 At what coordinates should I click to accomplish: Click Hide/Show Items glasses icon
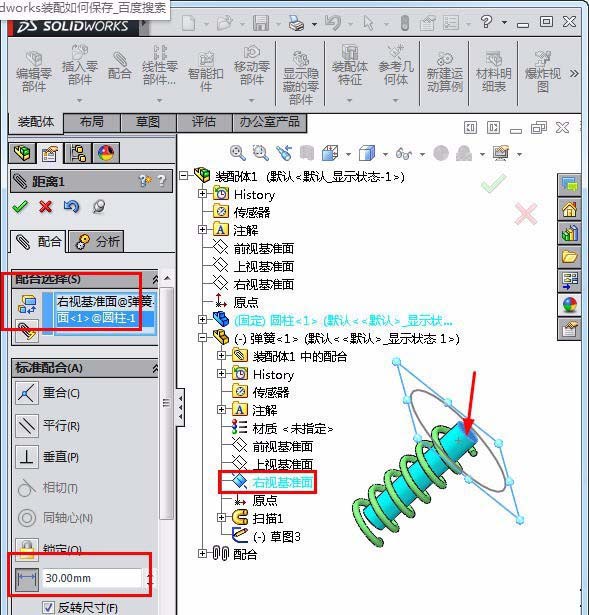(x=404, y=154)
